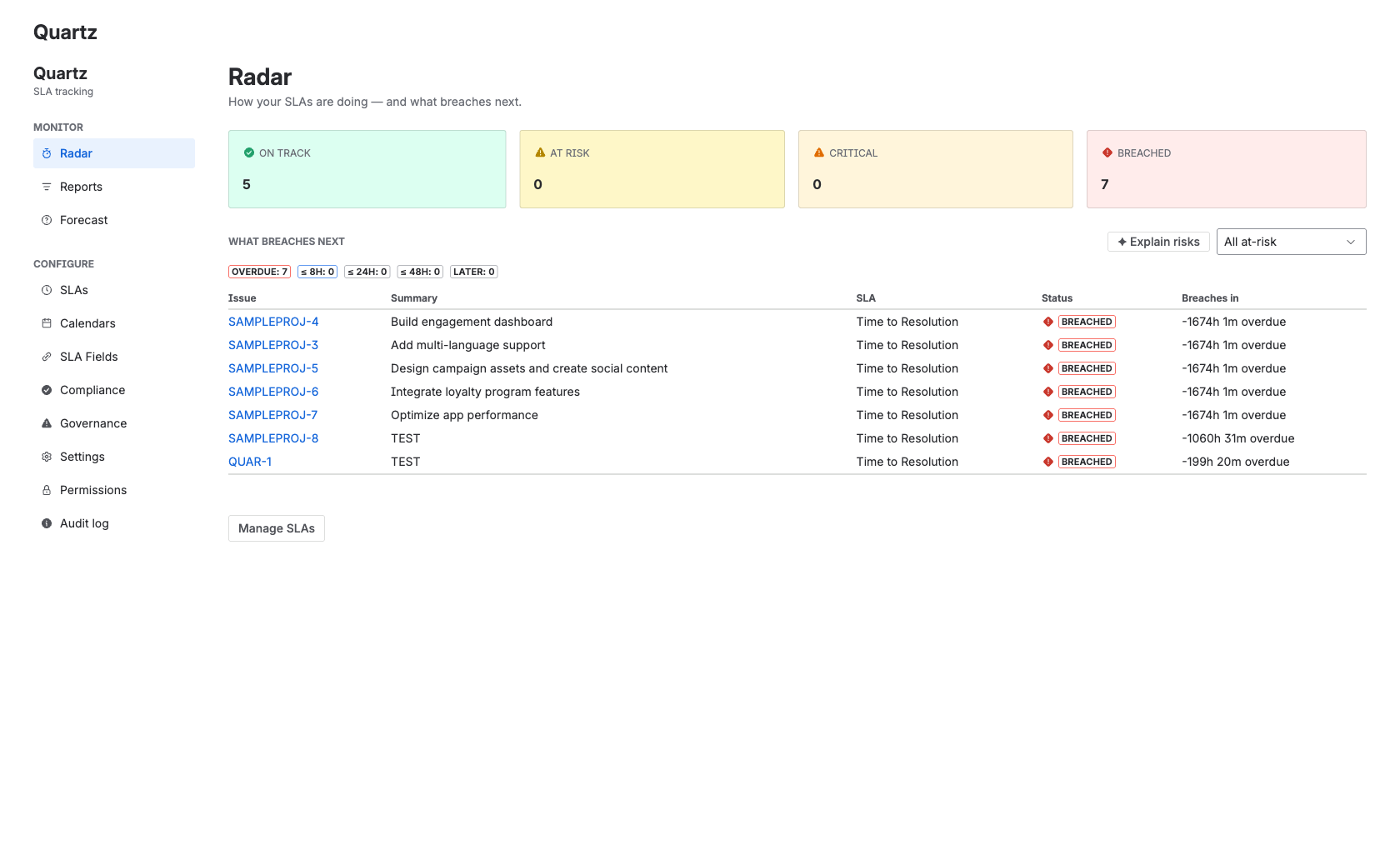The height and width of the screenshot is (860, 1400).
Task: Click BREACHED badge in QUAR-1 row
Action: click(1087, 462)
